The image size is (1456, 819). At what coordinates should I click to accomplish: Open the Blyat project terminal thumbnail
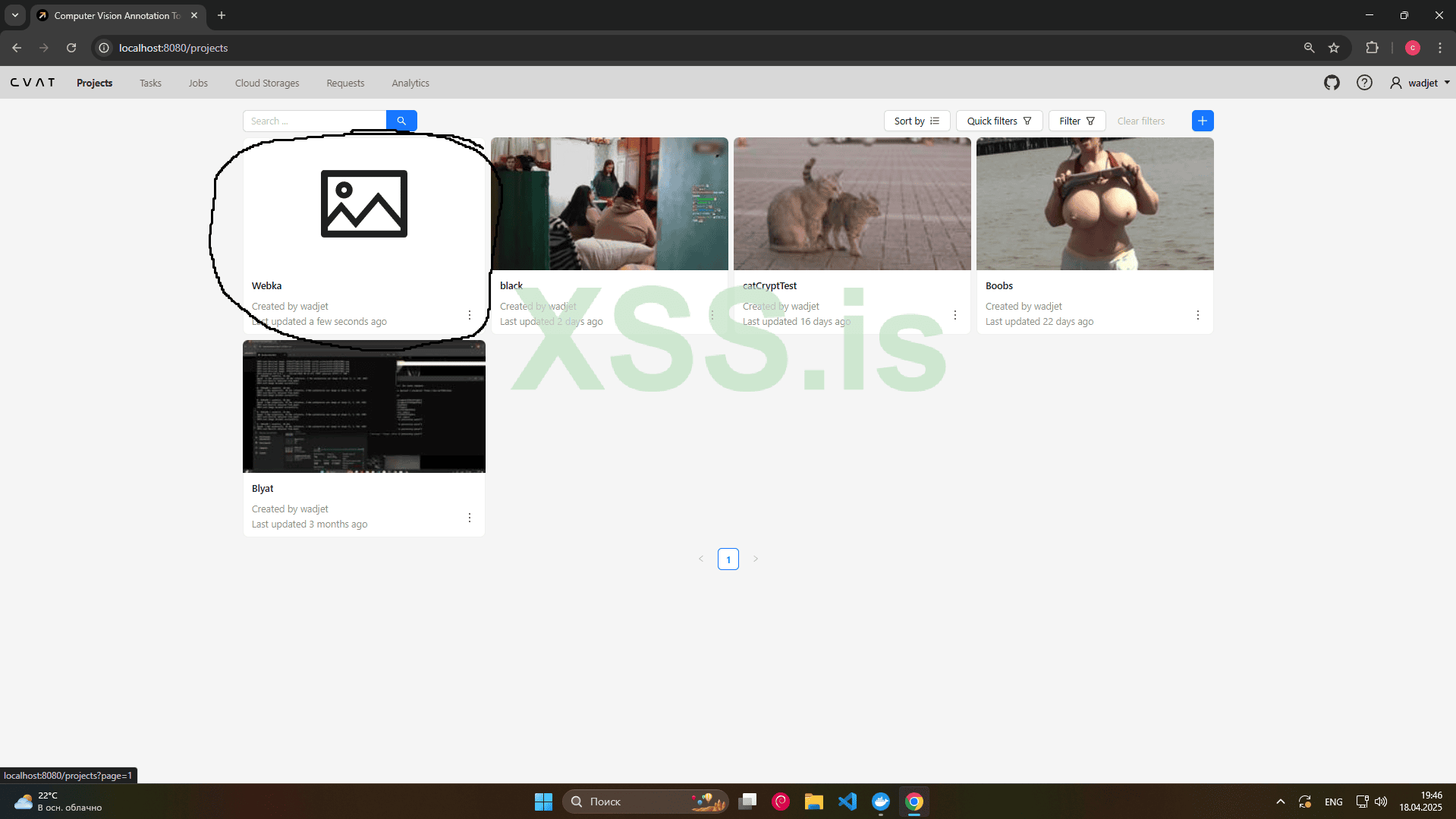[364, 407]
